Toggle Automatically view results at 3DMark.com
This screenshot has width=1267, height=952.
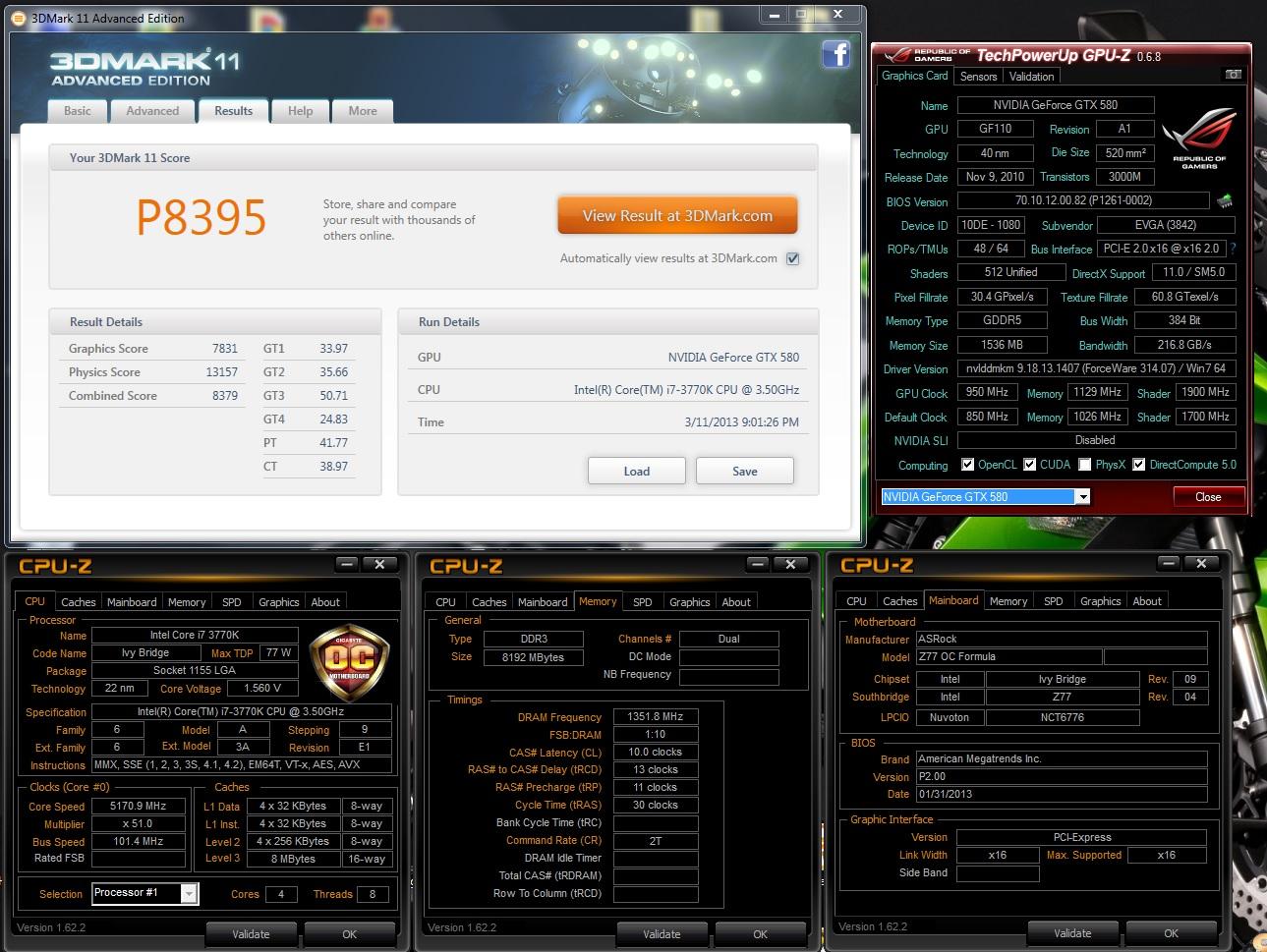click(792, 258)
